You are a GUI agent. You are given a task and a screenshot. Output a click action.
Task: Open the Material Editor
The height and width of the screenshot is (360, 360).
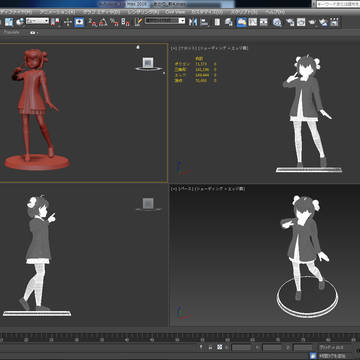277,22
